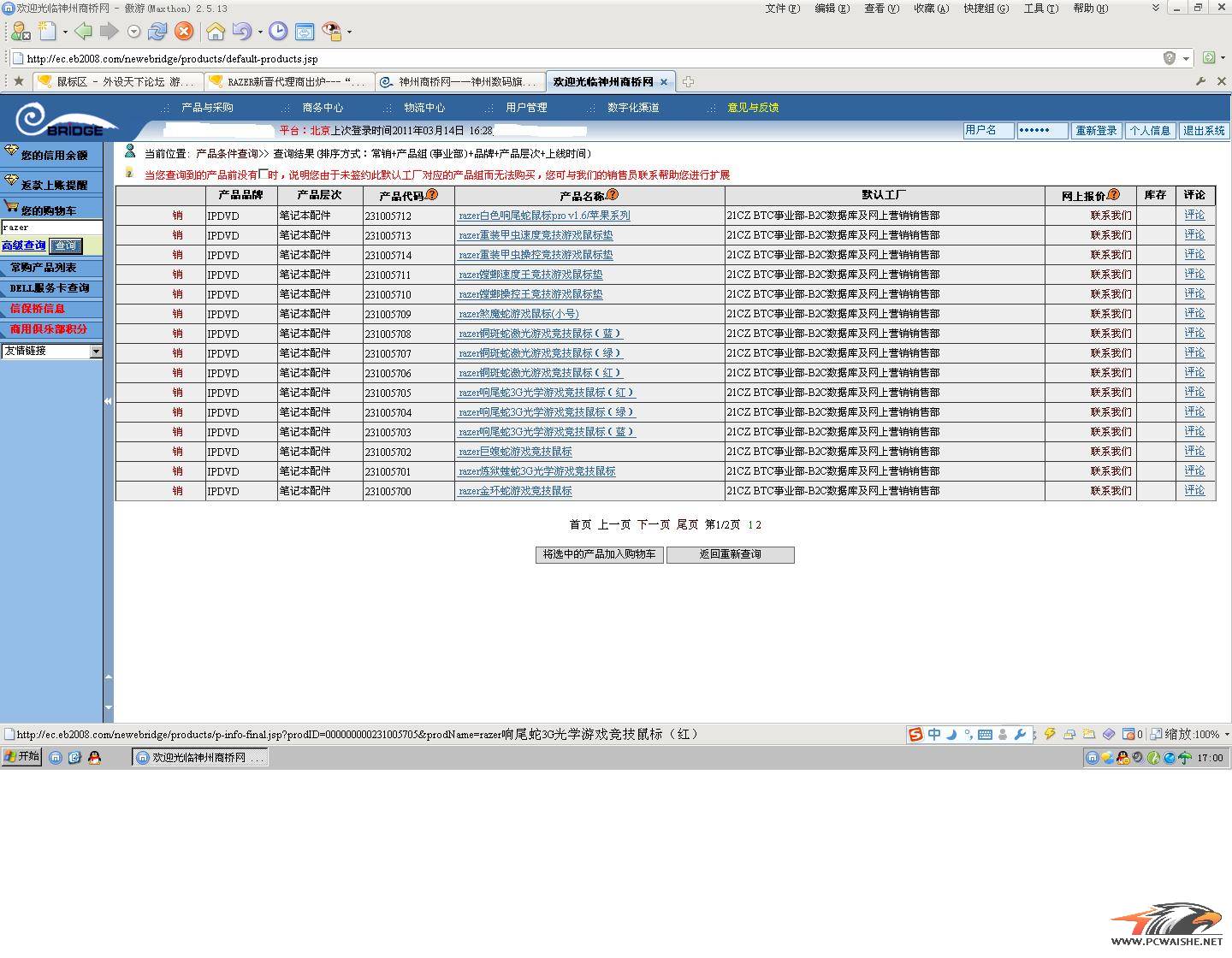Add a new tab with plus icon
The height and width of the screenshot is (958, 1232).
point(688,82)
